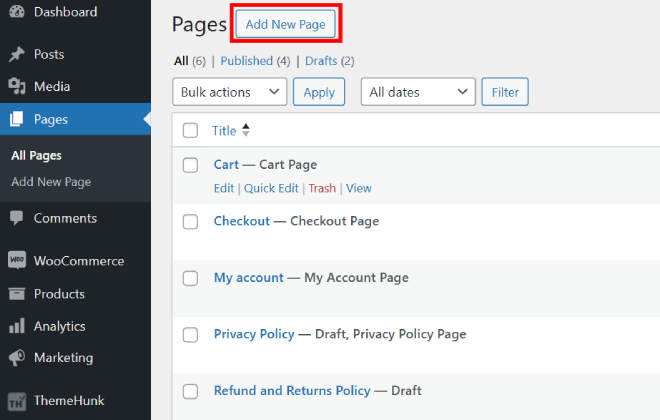Expand the All dates dropdown

pyautogui.click(x=417, y=92)
